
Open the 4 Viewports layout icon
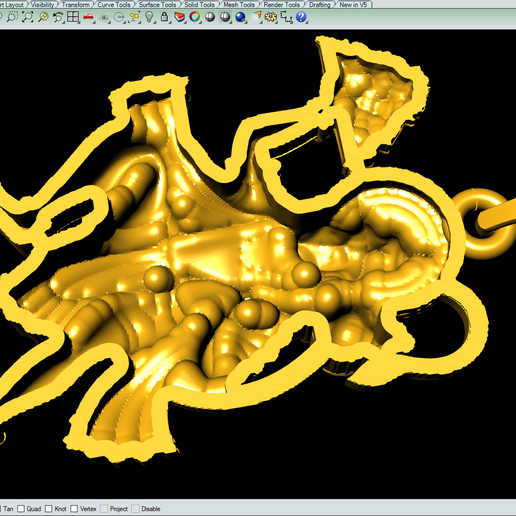tap(73, 17)
